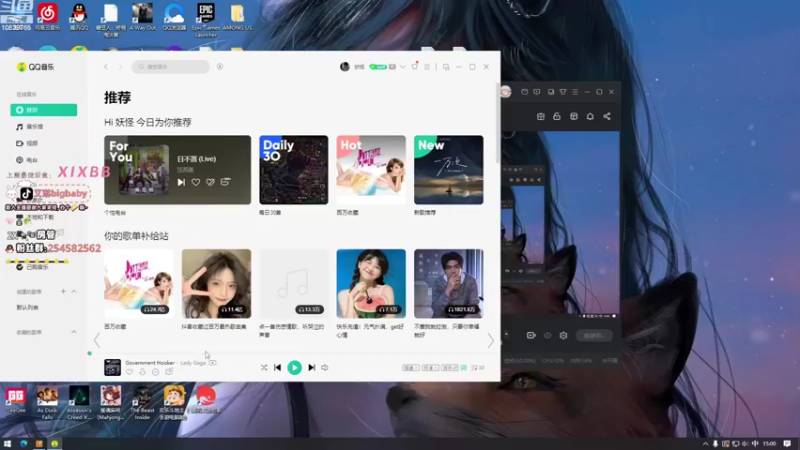Open the comments icon for the current song

169,372
